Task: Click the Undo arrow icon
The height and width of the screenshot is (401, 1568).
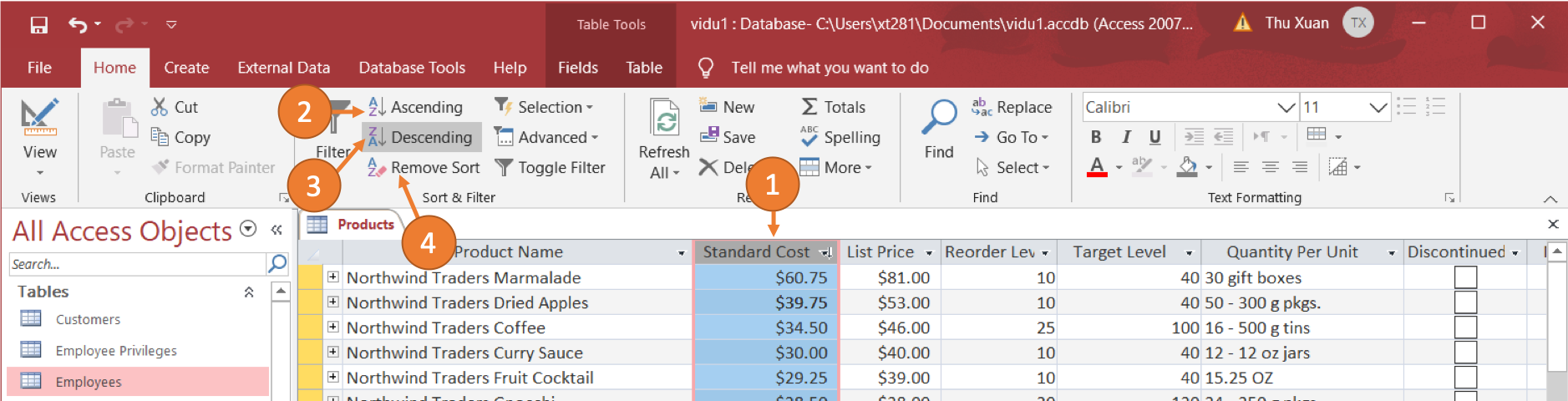Action: [x=78, y=25]
